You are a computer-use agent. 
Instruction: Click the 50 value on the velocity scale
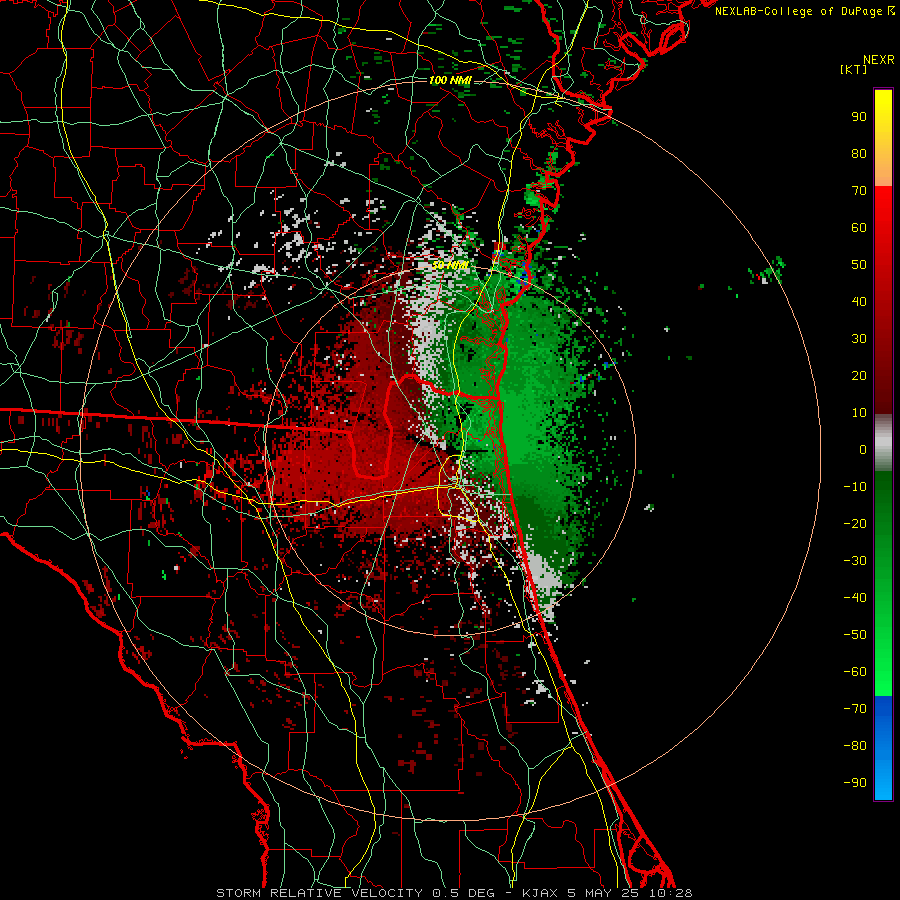[859, 265]
